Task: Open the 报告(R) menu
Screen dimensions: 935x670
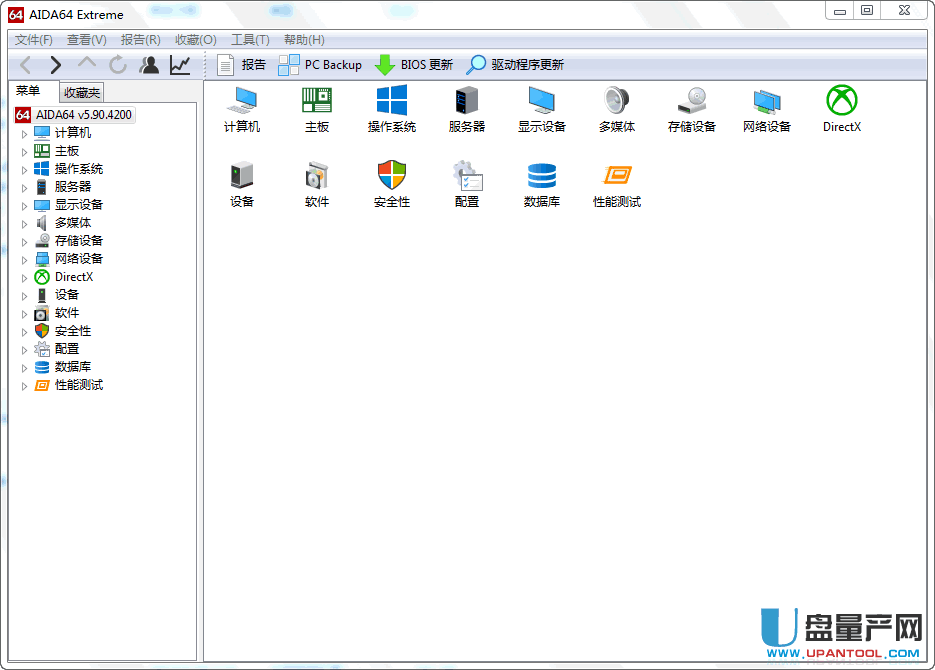Action: pyautogui.click(x=140, y=40)
